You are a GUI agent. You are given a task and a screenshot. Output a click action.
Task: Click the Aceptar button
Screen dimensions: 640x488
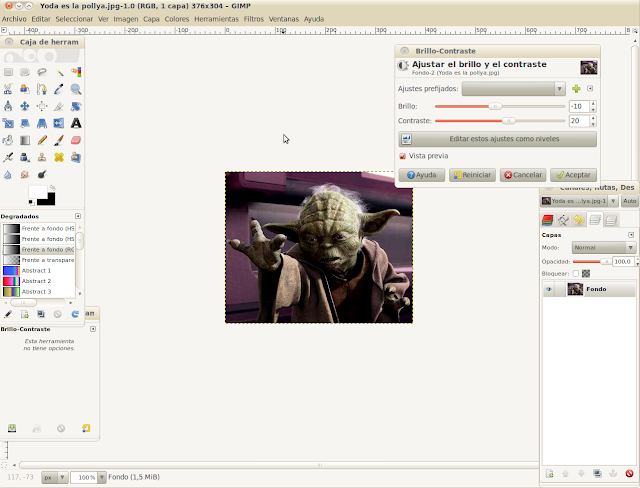pyautogui.click(x=573, y=175)
